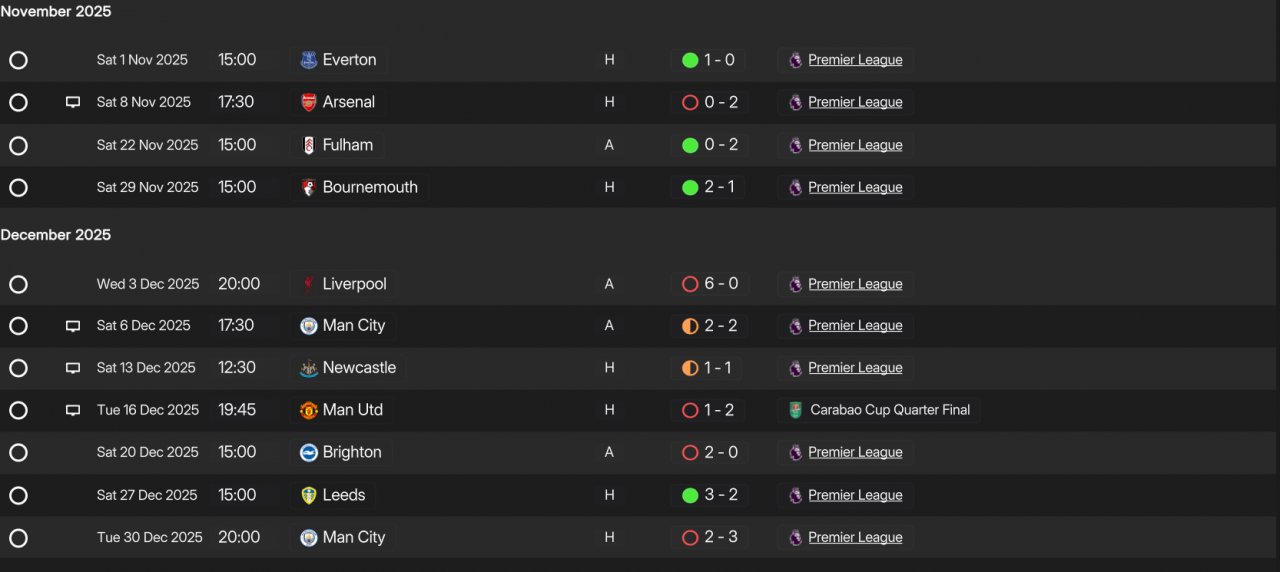This screenshot has height=572, width=1280.
Task: Click the TV icon on the Man Utd fixture
Action: pyautogui.click(x=73, y=410)
